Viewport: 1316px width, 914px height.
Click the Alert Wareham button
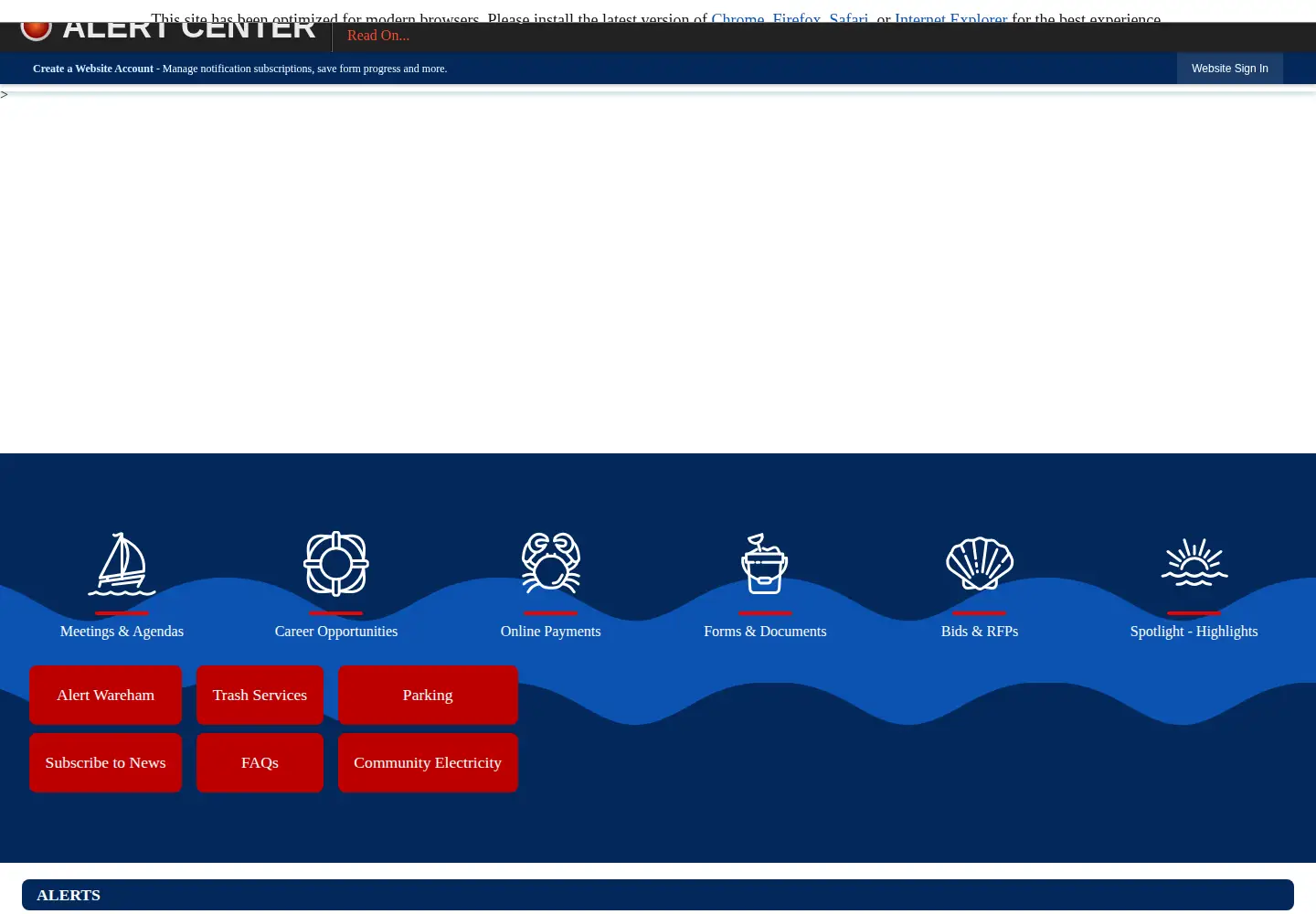coord(105,695)
